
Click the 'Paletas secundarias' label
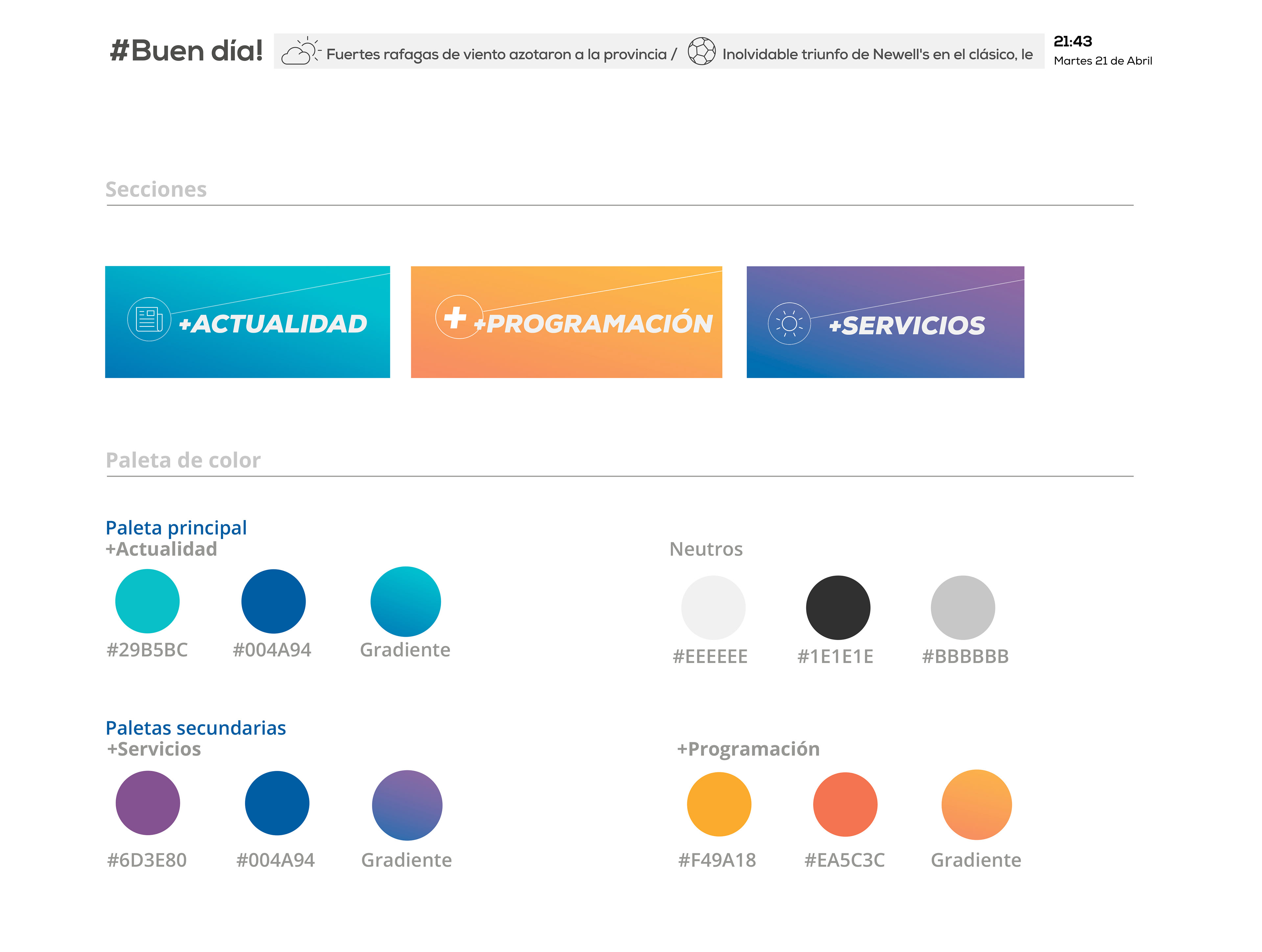pyautogui.click(x=196, y=728)
